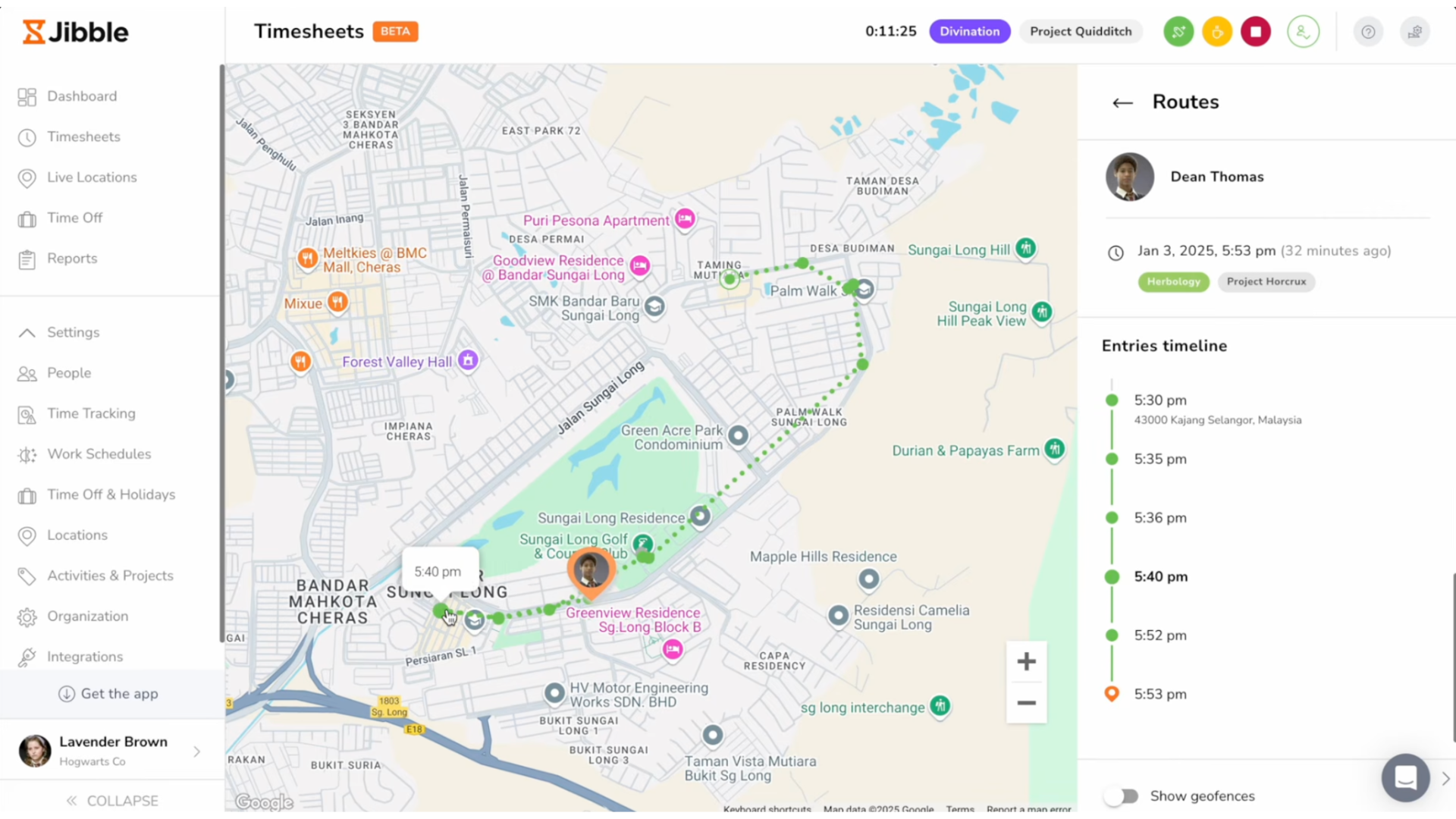
Task: Open Integrations settings
Action: (84, 657)
